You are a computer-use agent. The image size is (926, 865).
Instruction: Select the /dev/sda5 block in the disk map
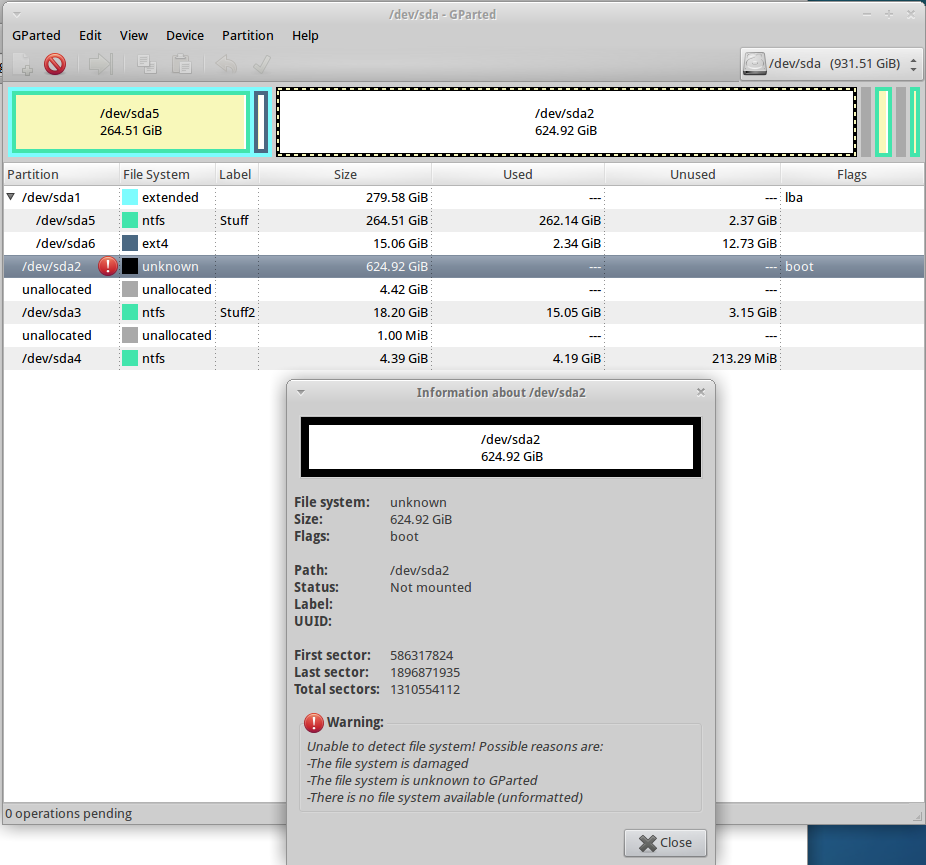pos(131,122)
